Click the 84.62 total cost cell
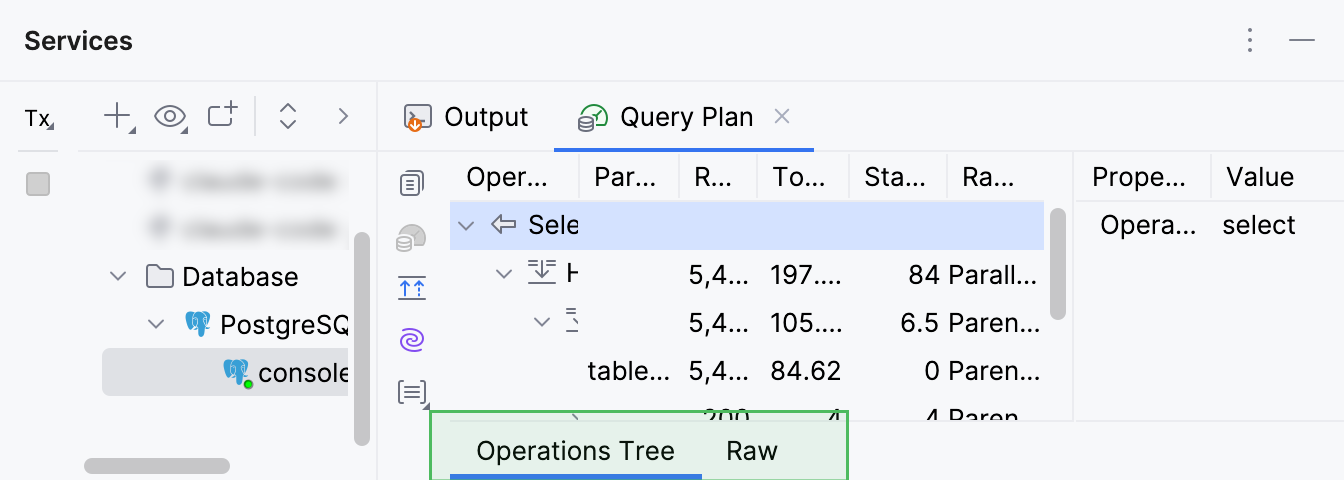Screen dimensions: 1344x480 [x=806, y=371]
